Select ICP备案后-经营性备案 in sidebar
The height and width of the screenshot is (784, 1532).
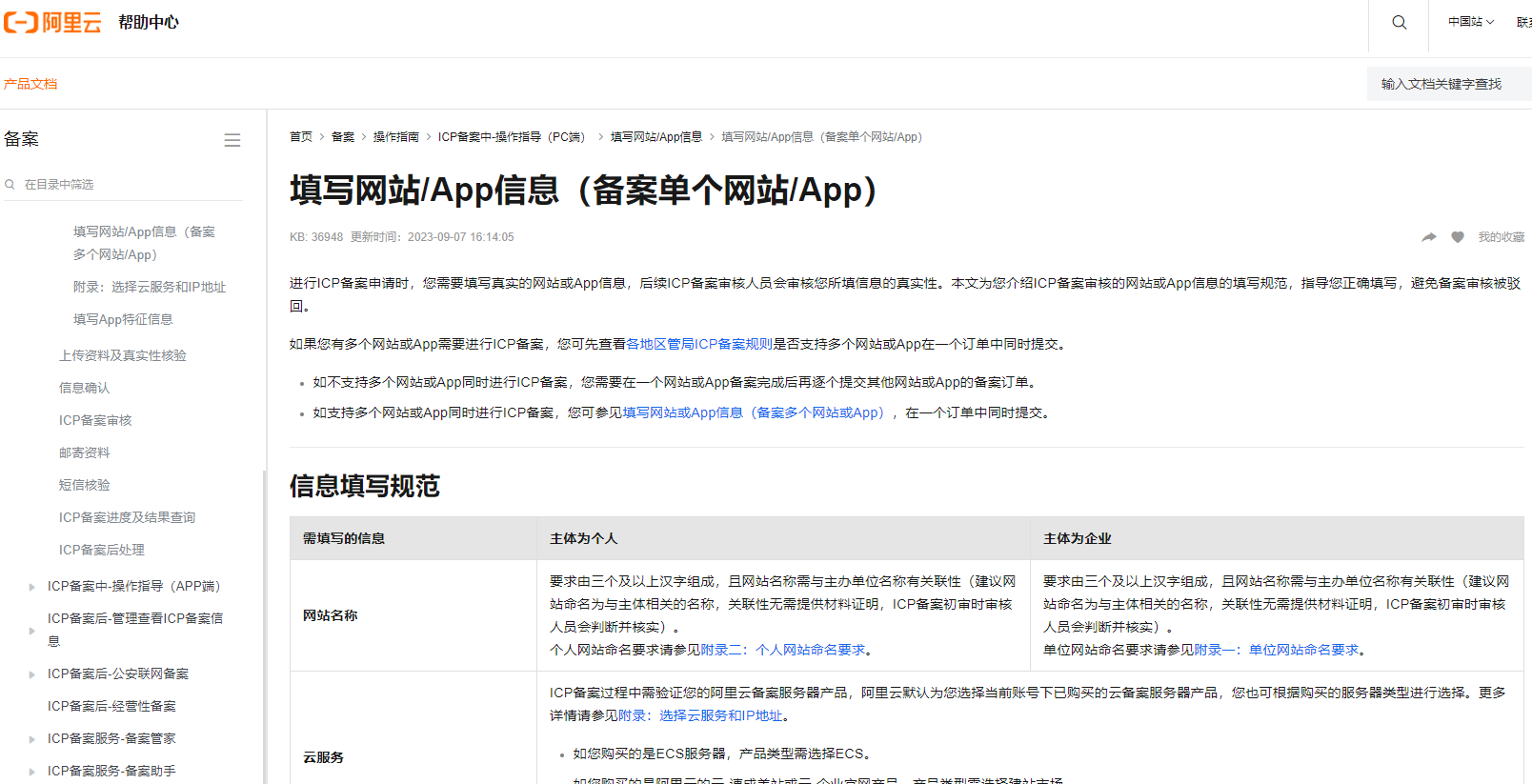111,706
